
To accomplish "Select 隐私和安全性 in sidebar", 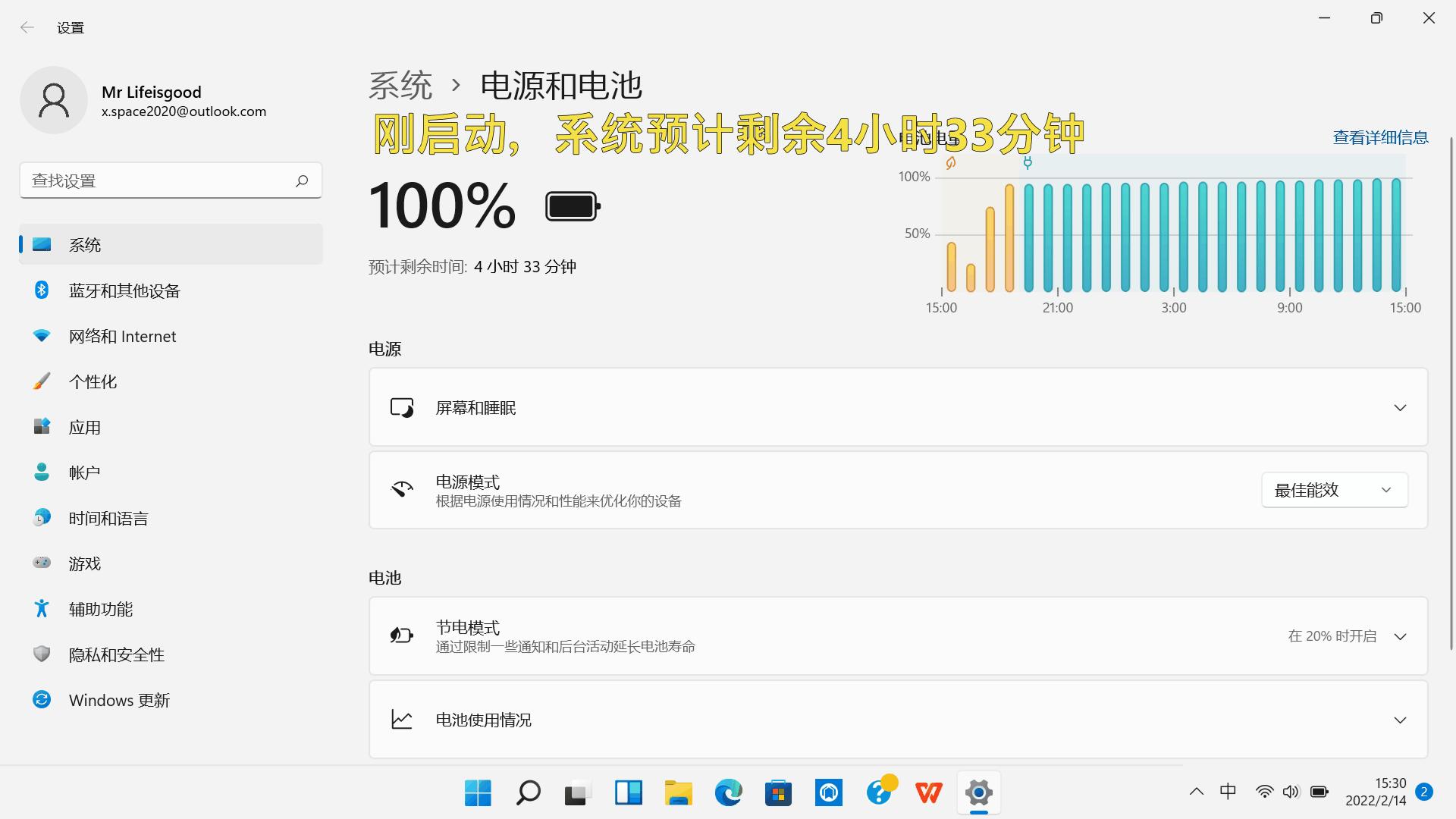I will pyautogui.click(x=116, y=654).
